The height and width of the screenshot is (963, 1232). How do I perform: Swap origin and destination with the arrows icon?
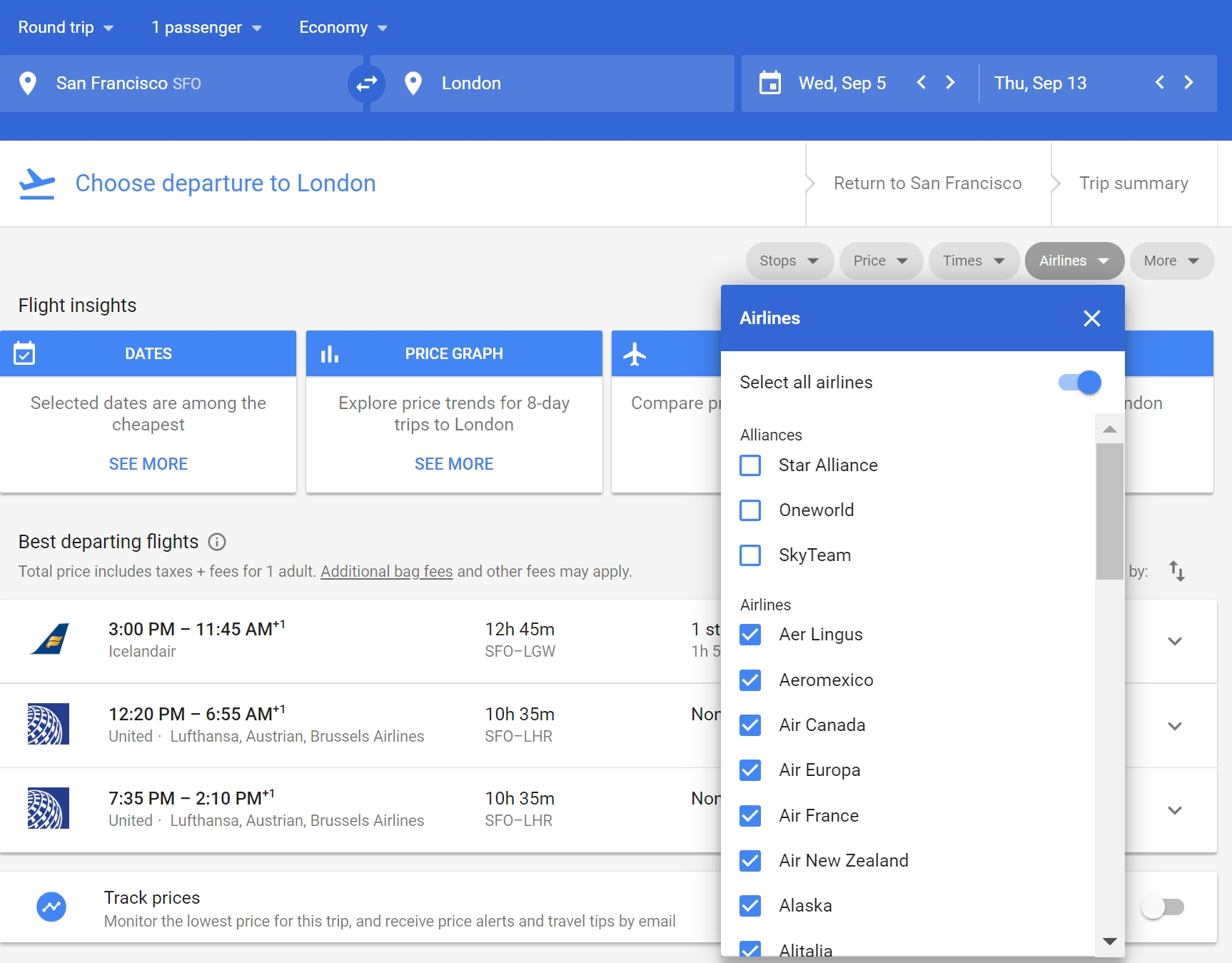[x=366, y=84]
